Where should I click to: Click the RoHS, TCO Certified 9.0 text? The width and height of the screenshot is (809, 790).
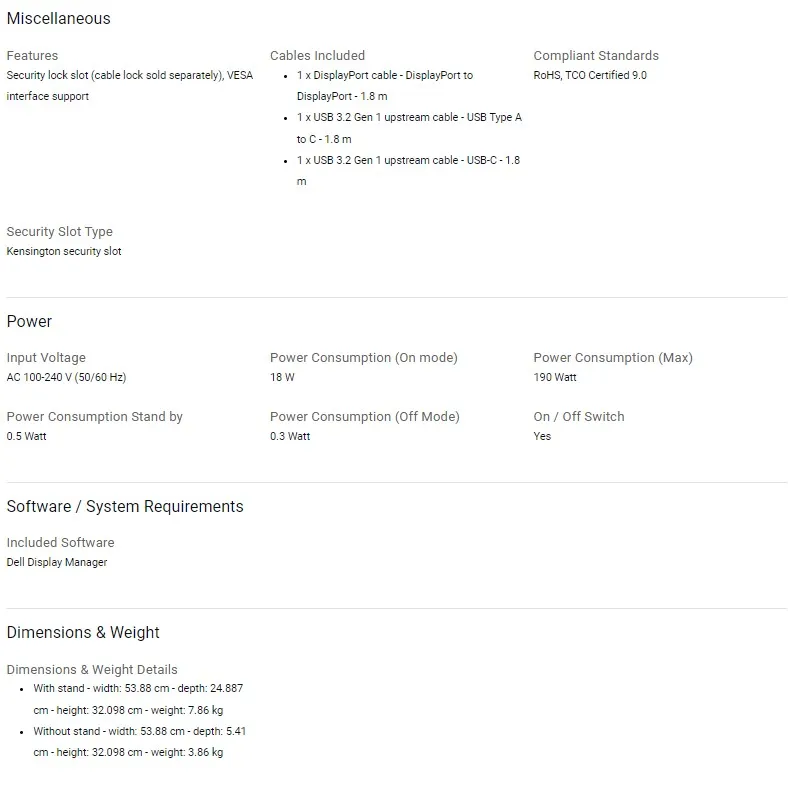590,76
